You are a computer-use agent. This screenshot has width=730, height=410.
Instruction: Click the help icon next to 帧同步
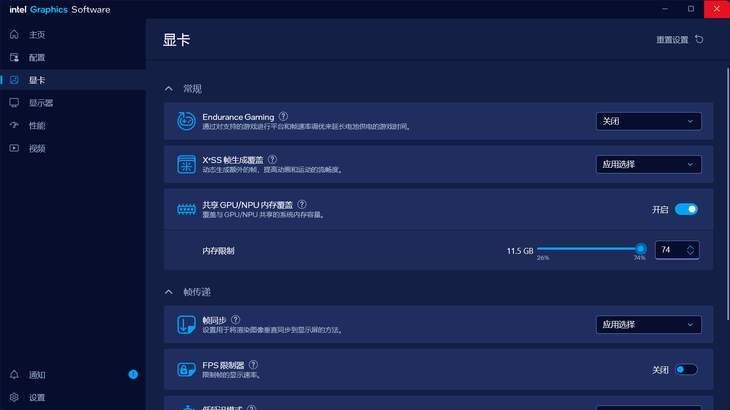pyautogui.click(x=236, y=320)
